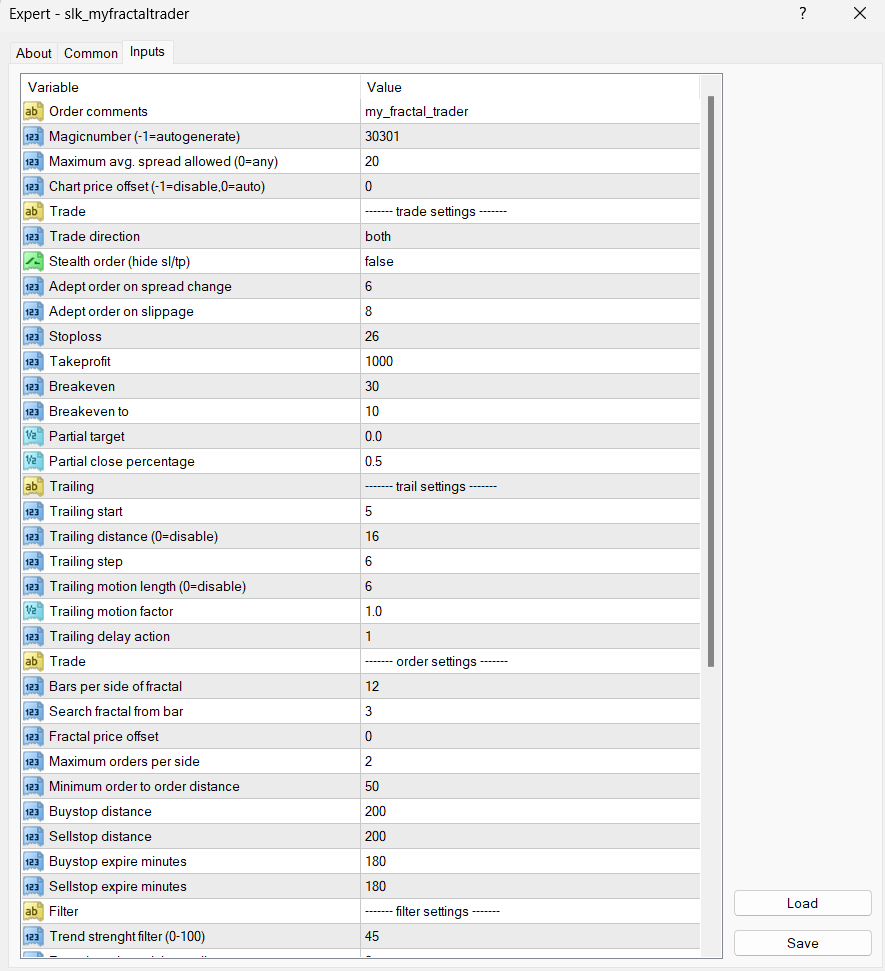The height and width of the screenshot is (971, 885).
Task: Open the Common tab
Action: click(91, 53)
